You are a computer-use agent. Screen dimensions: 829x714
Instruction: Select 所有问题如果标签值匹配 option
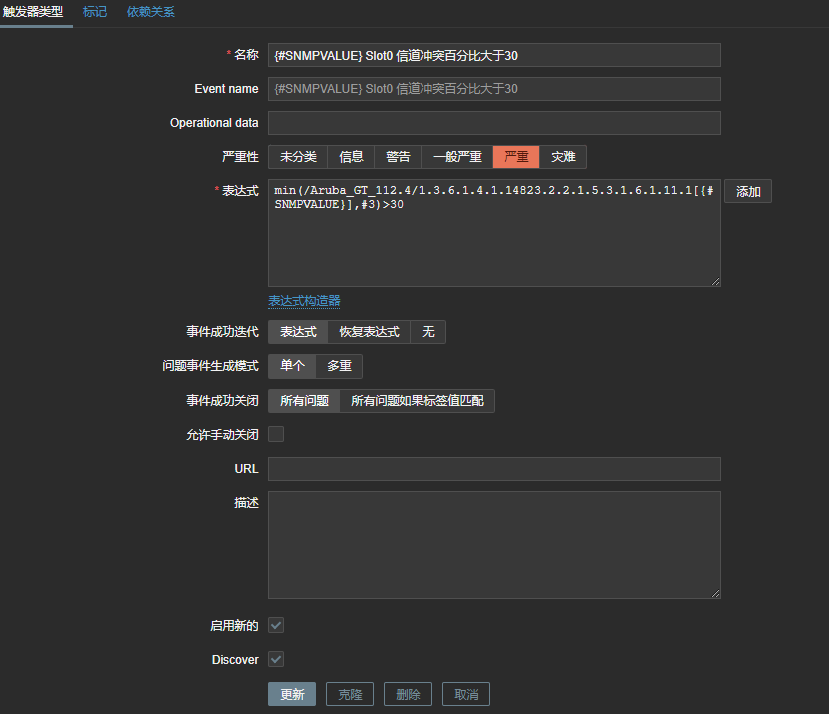click(417, 401)
